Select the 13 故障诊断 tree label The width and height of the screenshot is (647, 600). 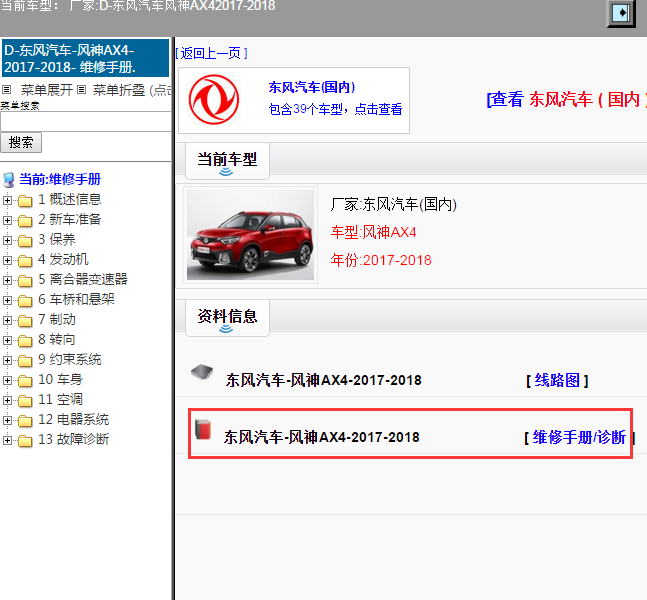[73, 439]
